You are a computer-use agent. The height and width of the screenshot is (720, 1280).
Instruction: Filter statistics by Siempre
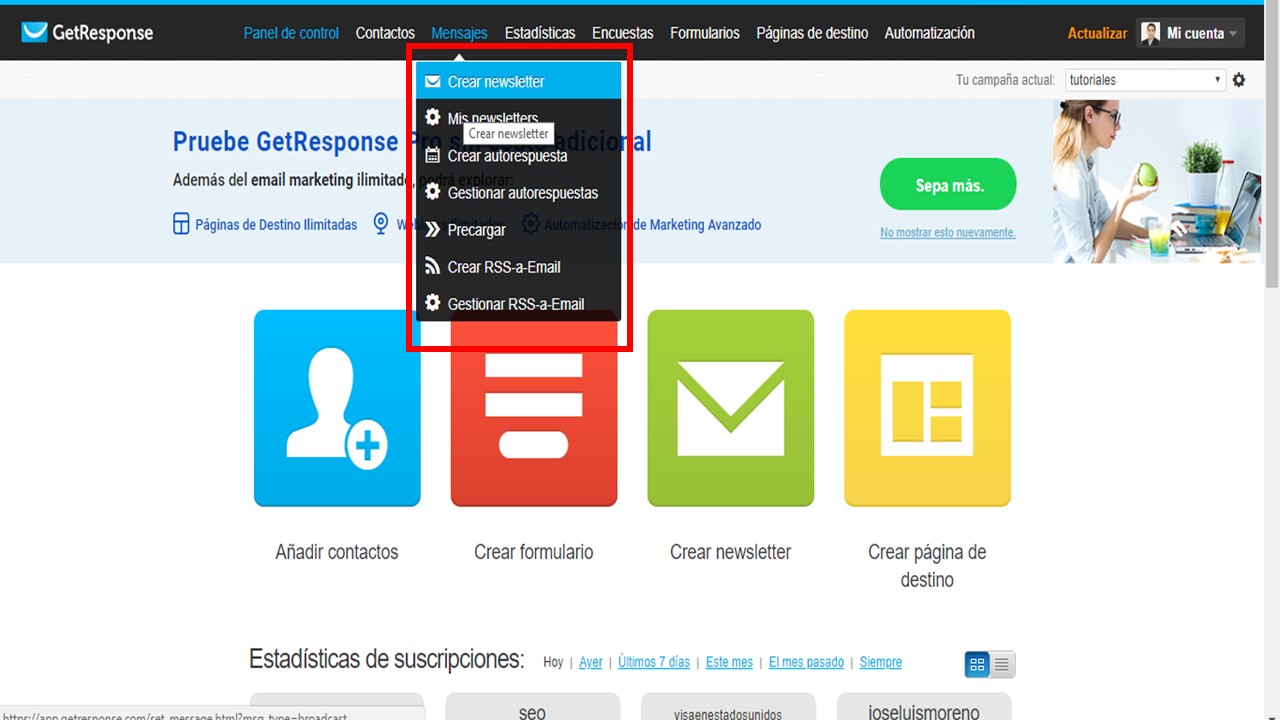click(x=880, y=662)
